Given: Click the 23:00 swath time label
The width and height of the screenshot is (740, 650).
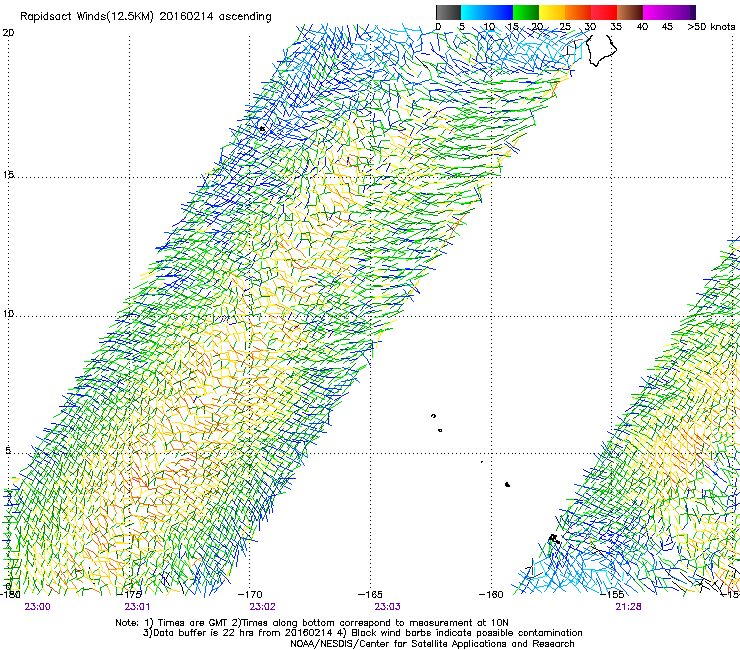Looking at the screenshot, I should click(x=37, y=607).
